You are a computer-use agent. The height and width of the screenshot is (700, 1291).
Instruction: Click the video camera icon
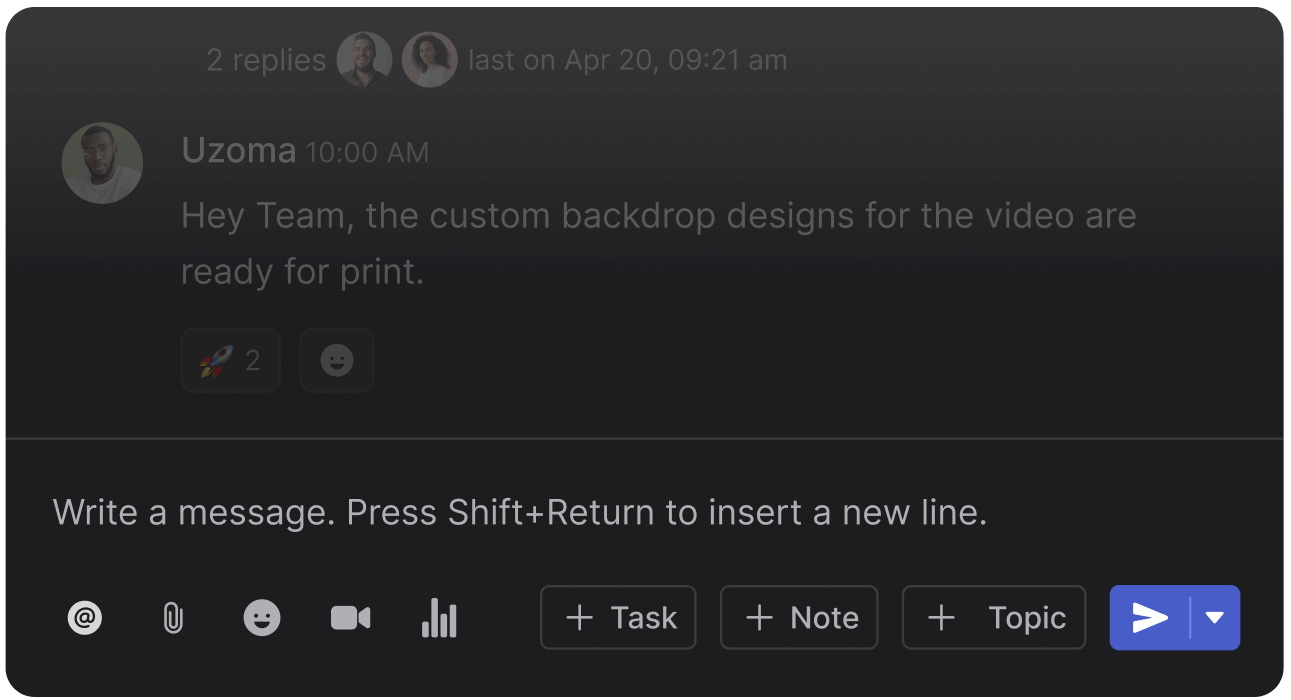[350, 618]
